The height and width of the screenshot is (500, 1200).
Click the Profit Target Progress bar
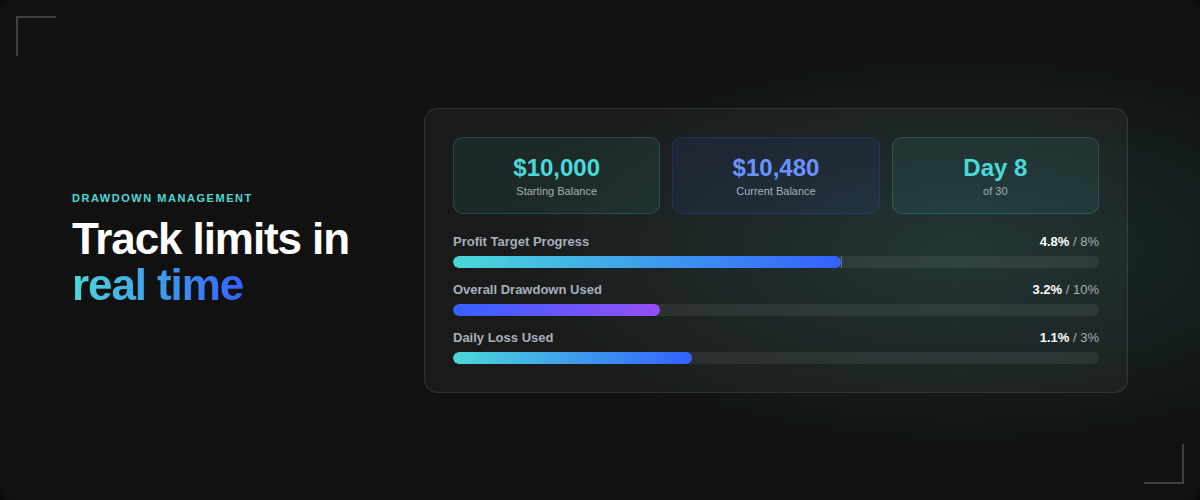pyautogui.click(x=775, y=262)
